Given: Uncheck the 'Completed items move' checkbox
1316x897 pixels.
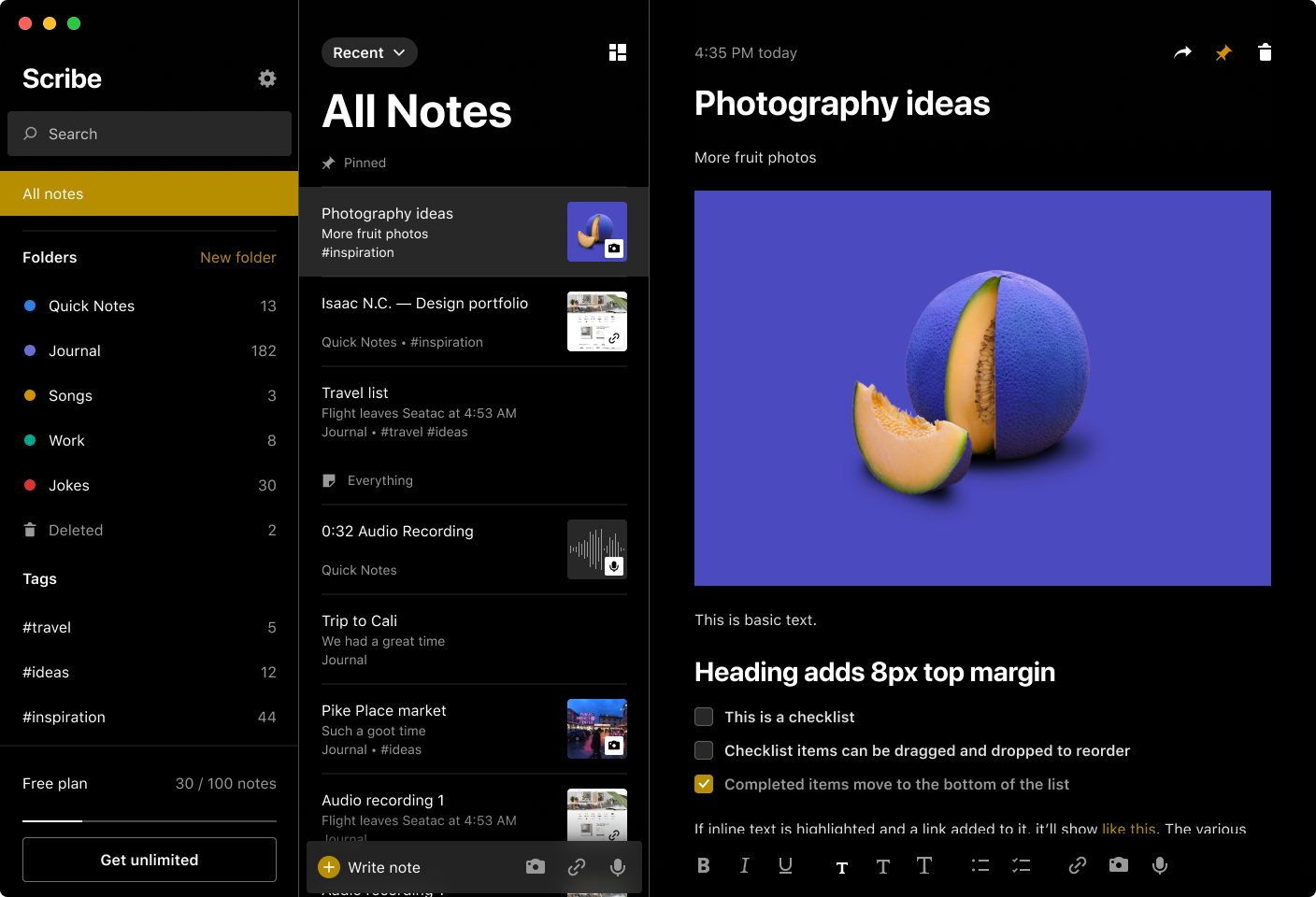Looking at the screenshot, I should click(x=704, y=784).
